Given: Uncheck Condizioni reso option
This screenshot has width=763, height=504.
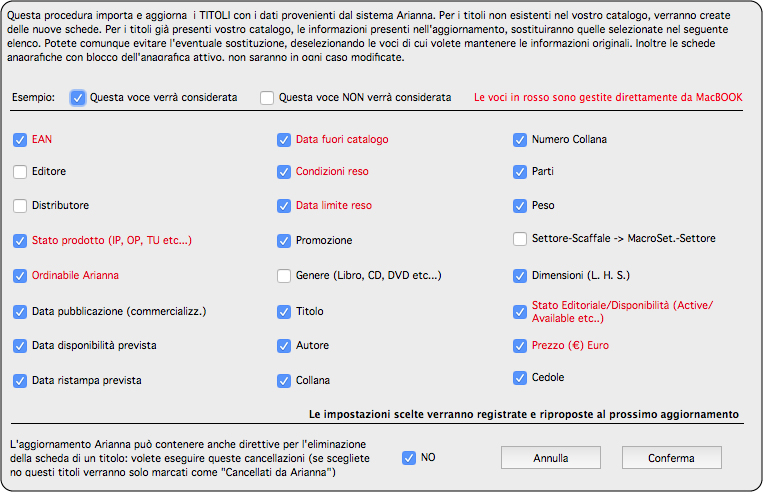Looking at the screenshot, I should (x=284, y=172).
